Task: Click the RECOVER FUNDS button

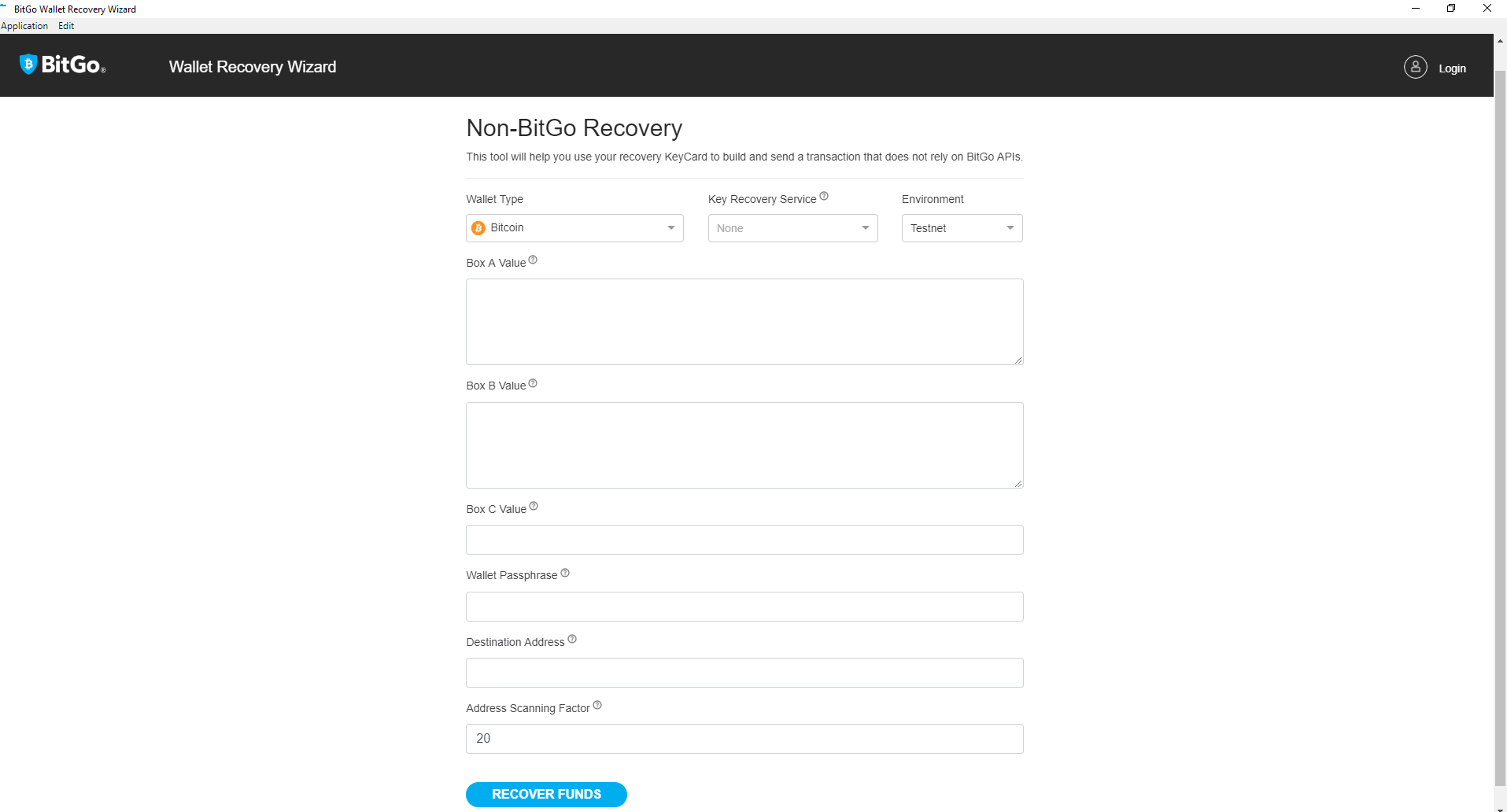Action: pos(546,795)
